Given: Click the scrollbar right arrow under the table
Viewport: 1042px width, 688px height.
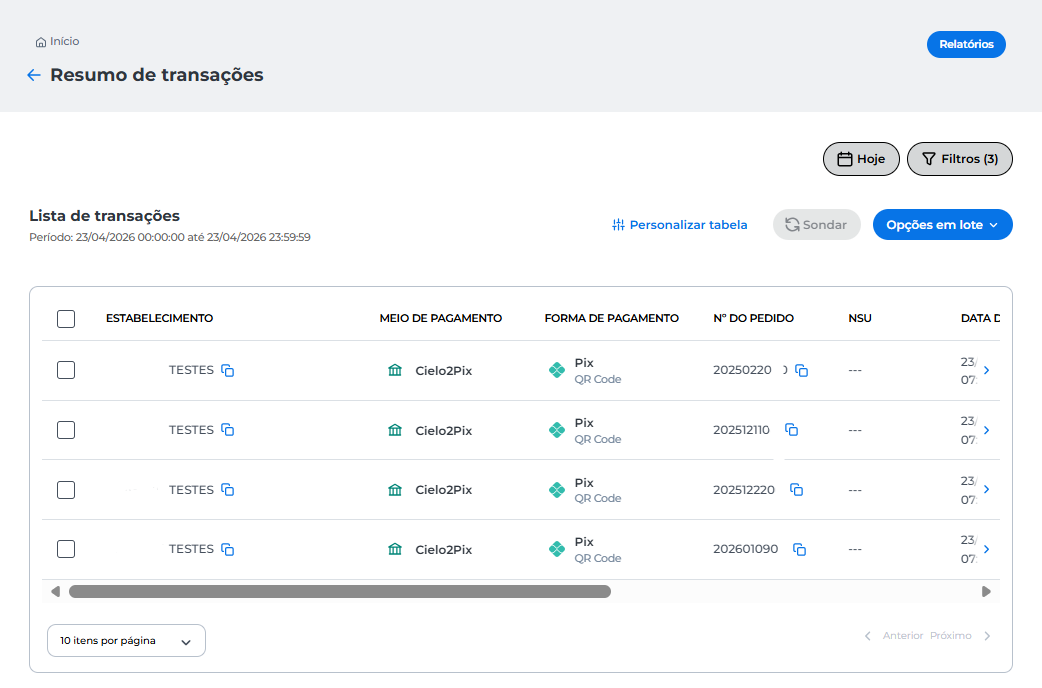Looking at the screenshot, I should [x=986, y=592].
